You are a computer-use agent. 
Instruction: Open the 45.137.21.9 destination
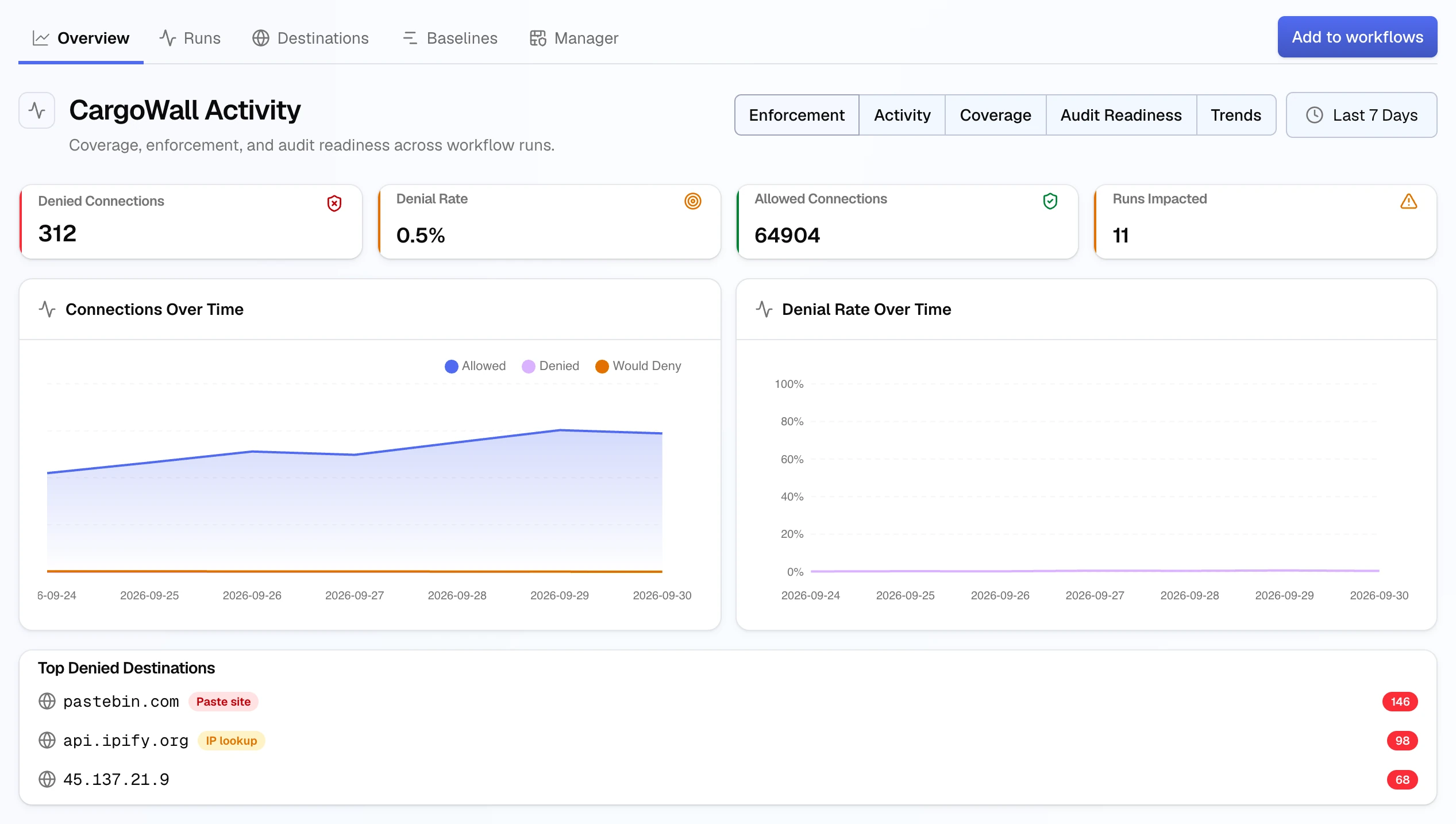pyautogui.click(x=116, y=780)
